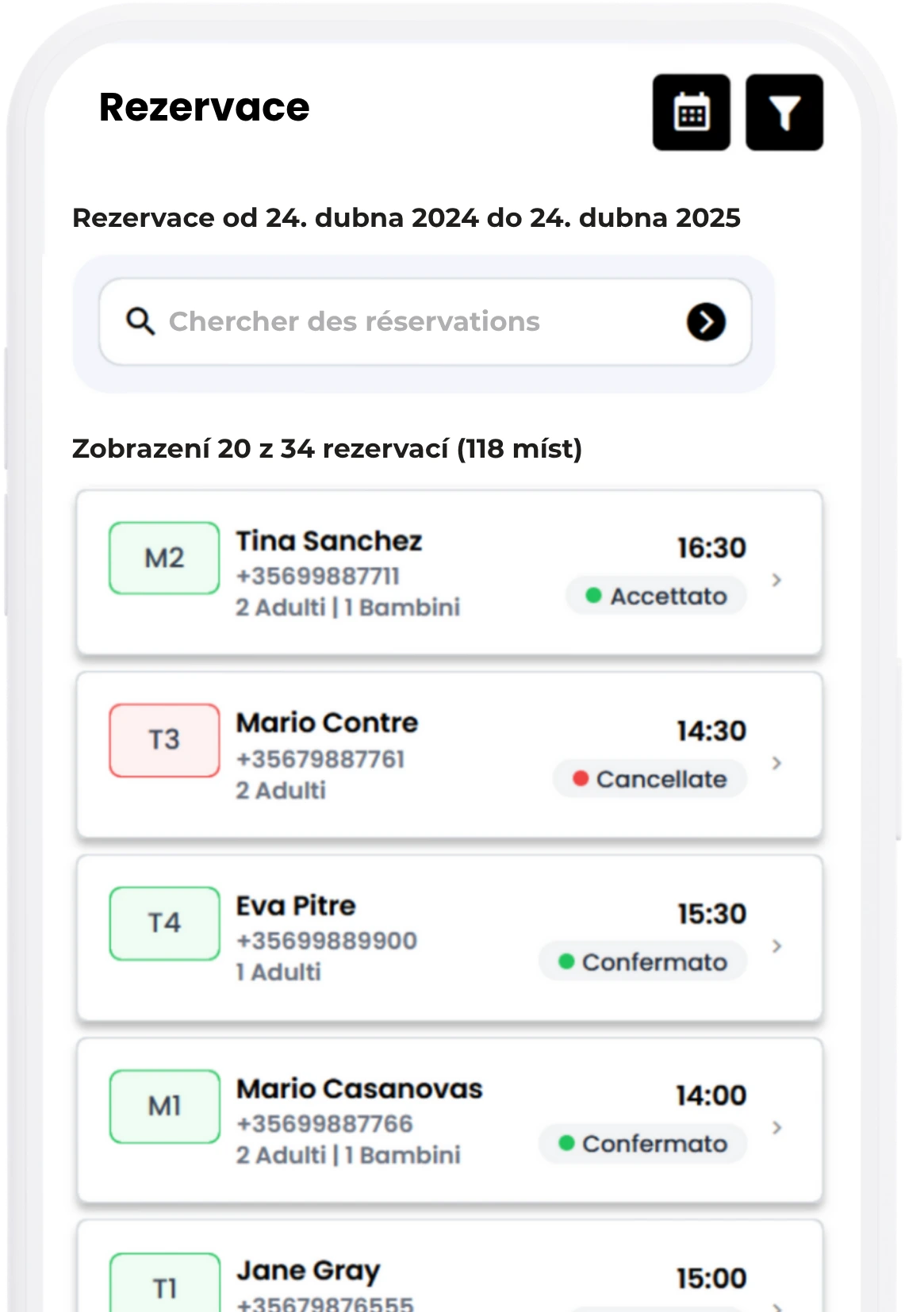This screenshot has width=924, height=1312.
Task: Select the red T3 table badge
Action: point(164,740)
